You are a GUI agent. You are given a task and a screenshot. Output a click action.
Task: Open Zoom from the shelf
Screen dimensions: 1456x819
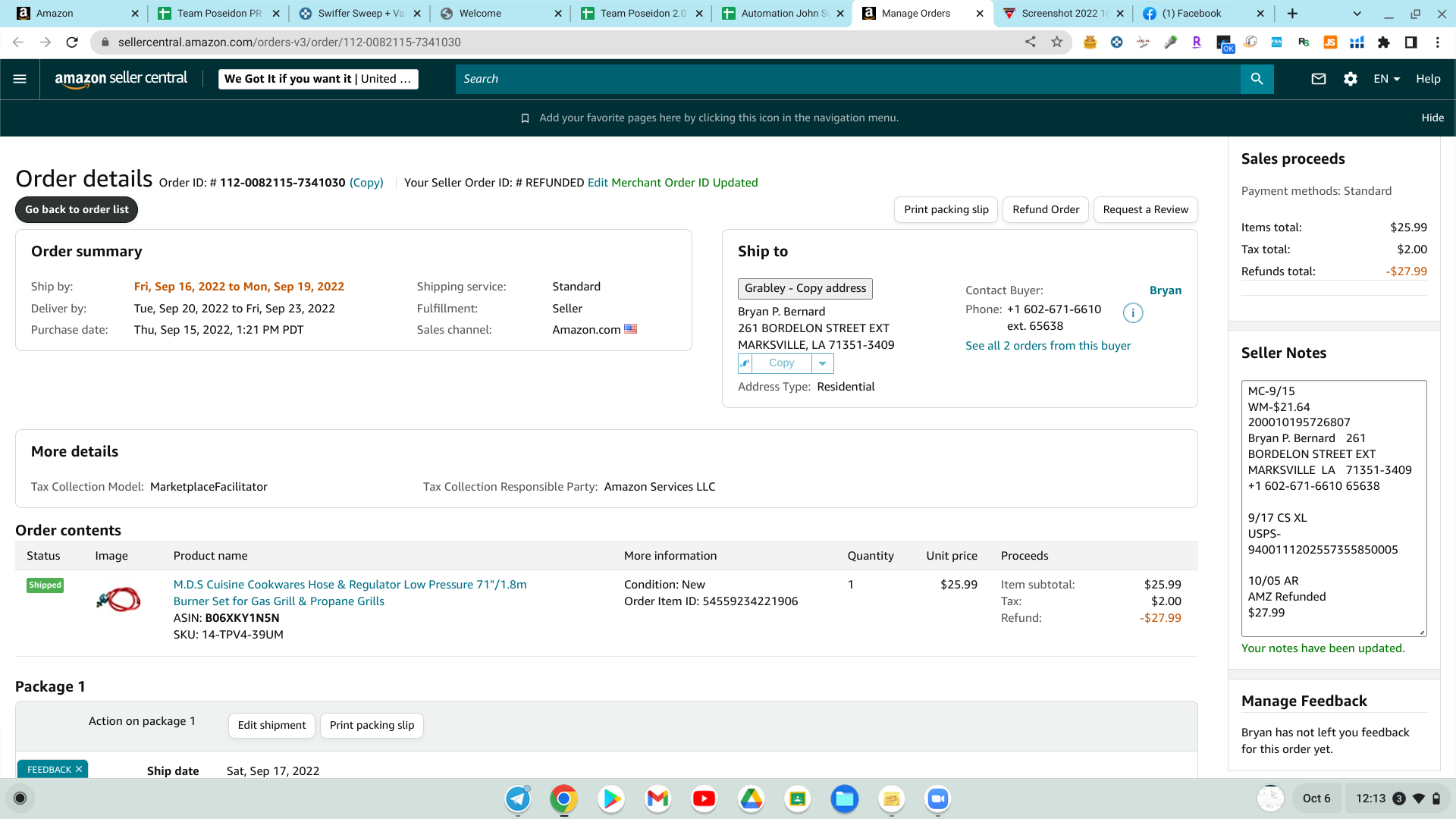[938, 799]
